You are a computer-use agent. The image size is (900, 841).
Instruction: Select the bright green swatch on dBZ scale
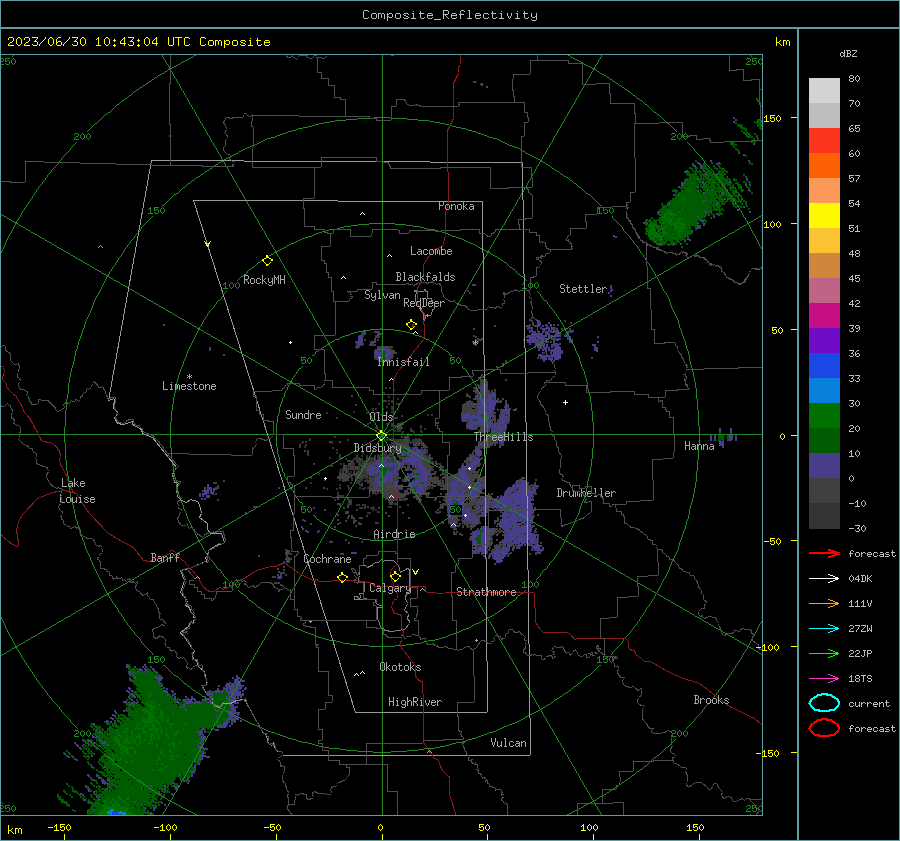tap(824, 415)
